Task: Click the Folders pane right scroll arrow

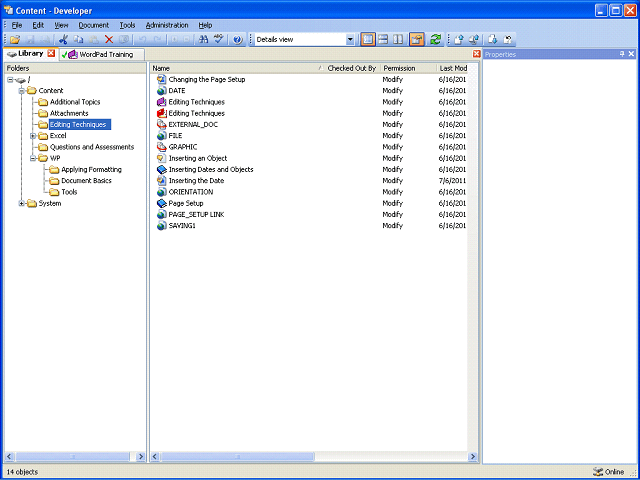Action: click(x=140, y=457)
